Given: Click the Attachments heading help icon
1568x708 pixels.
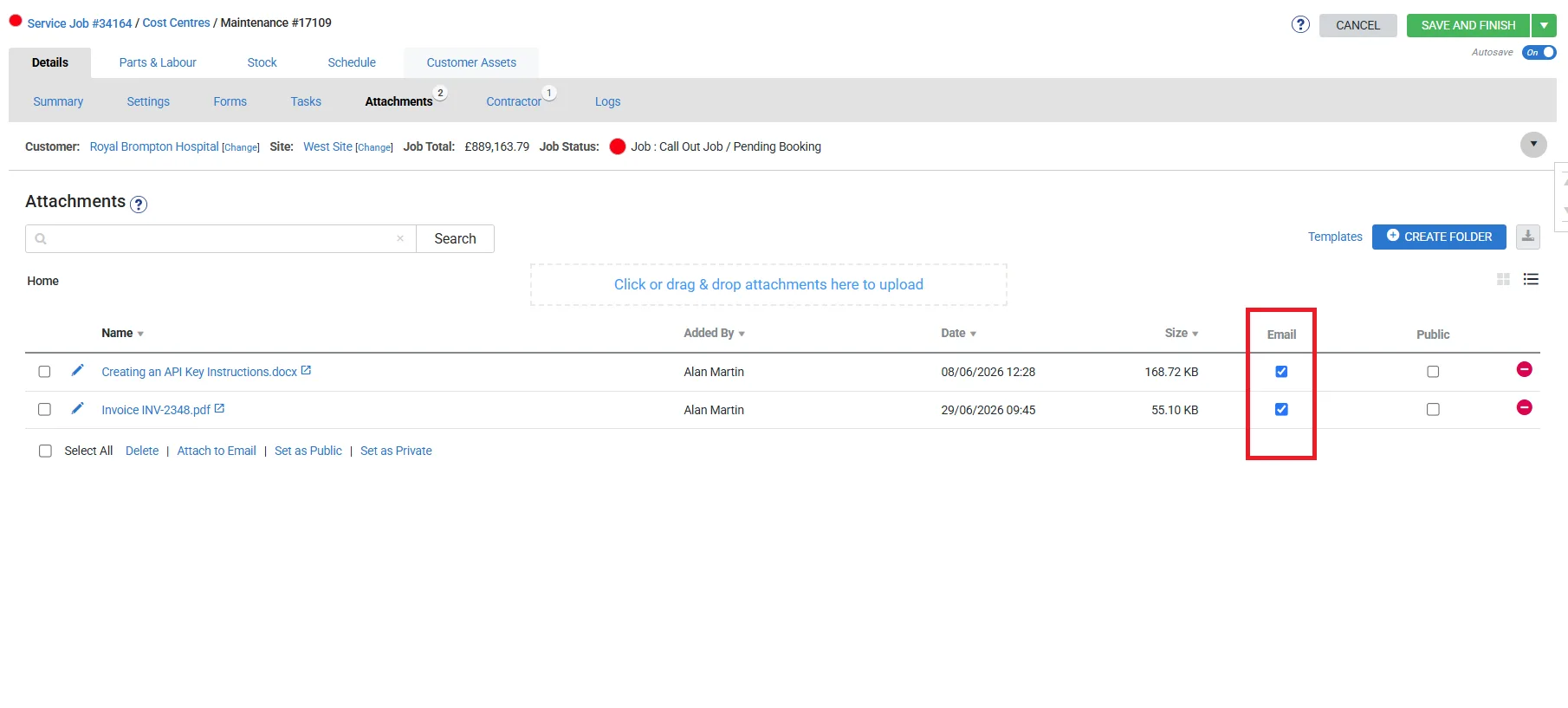Looking at the screenshot, I should pos(139,205).
